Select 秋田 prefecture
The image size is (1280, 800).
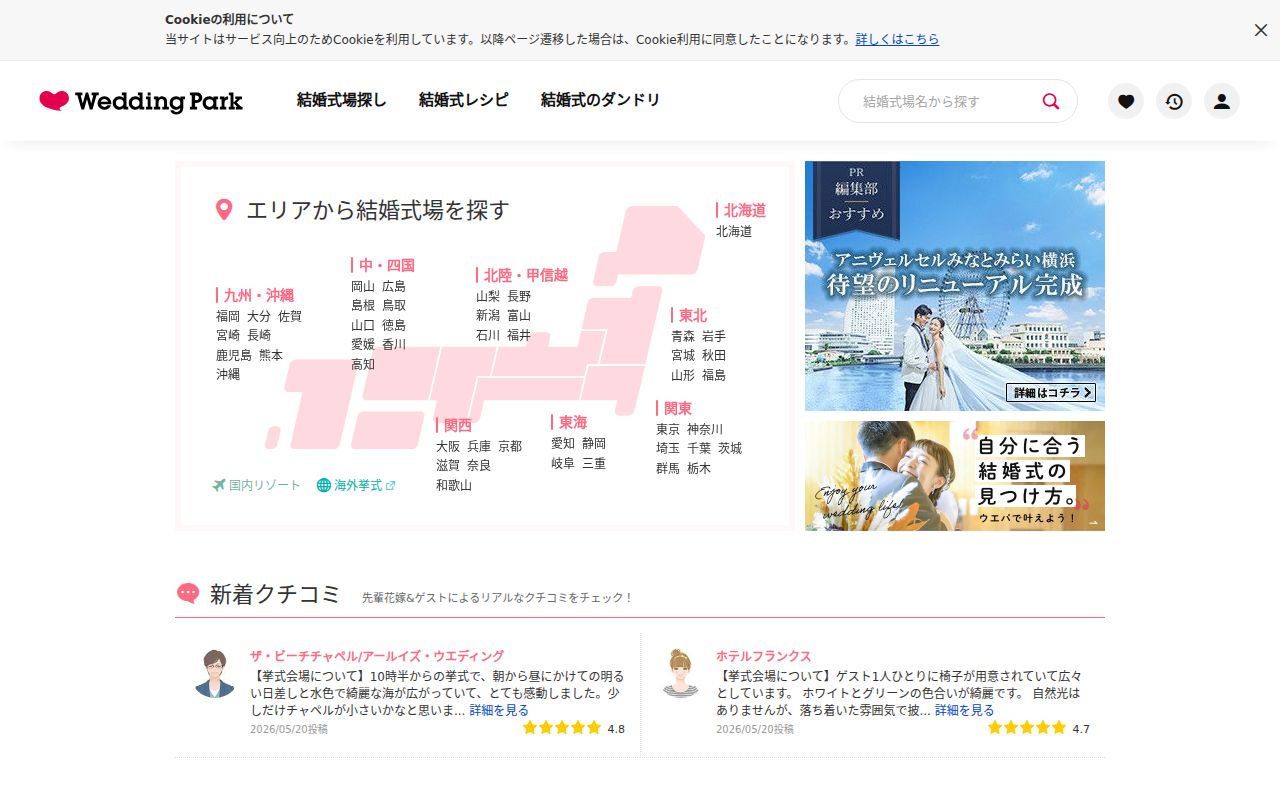point(714,355)
